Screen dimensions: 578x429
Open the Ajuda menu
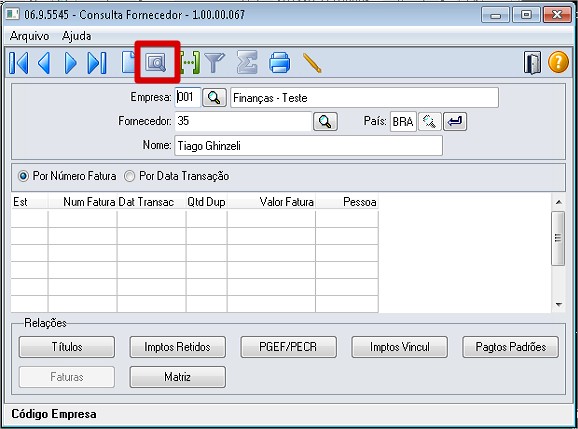coord(77,36)
